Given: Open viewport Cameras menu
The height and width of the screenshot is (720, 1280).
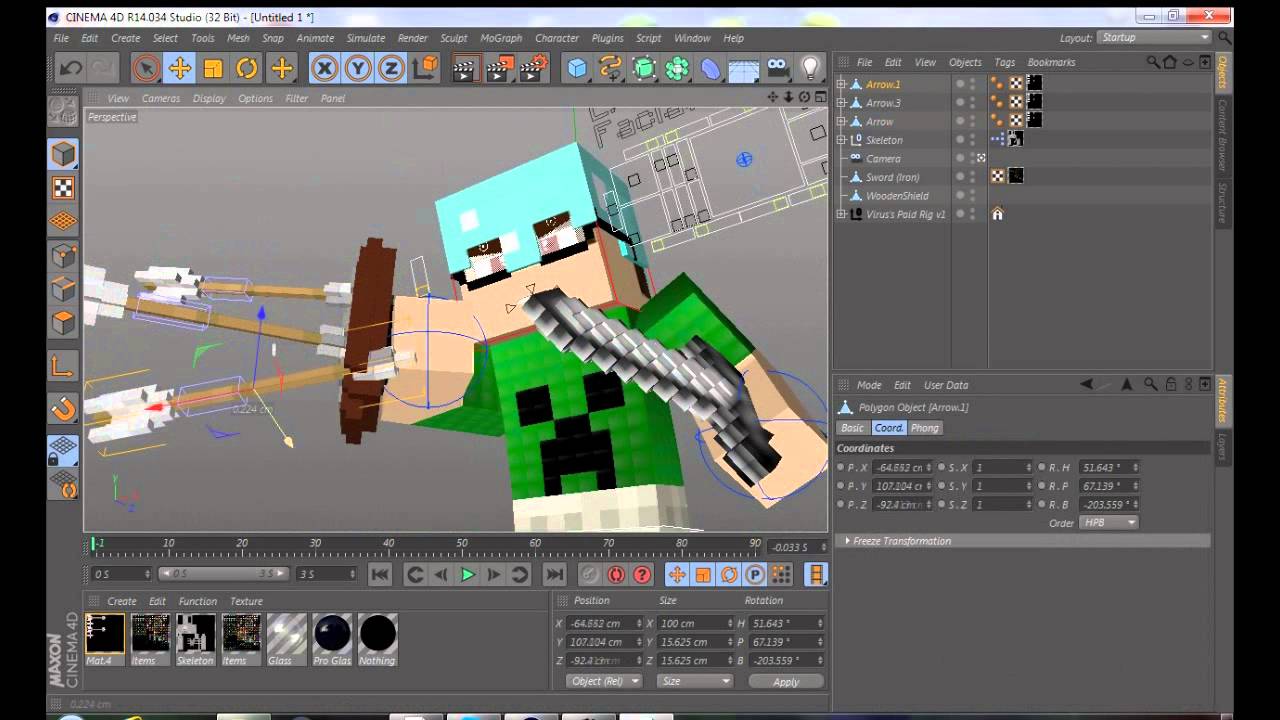Looking at the screenshot, I should click(x=161, y=98).
